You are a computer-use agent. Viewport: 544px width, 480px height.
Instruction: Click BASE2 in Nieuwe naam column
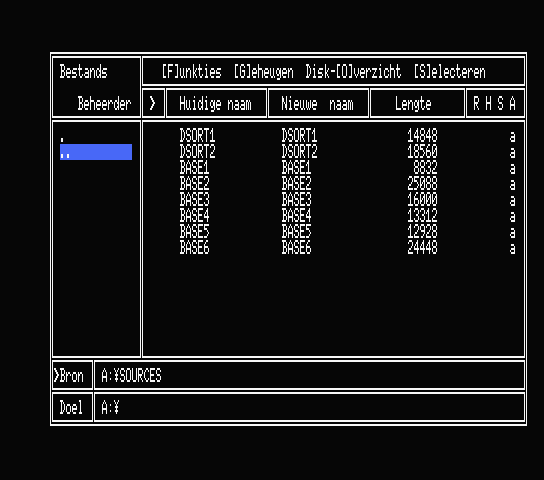pos(296,183)
